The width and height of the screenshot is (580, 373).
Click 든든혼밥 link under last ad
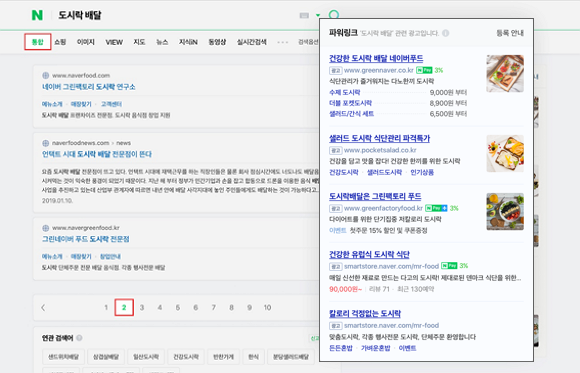(x=341, y=348)
